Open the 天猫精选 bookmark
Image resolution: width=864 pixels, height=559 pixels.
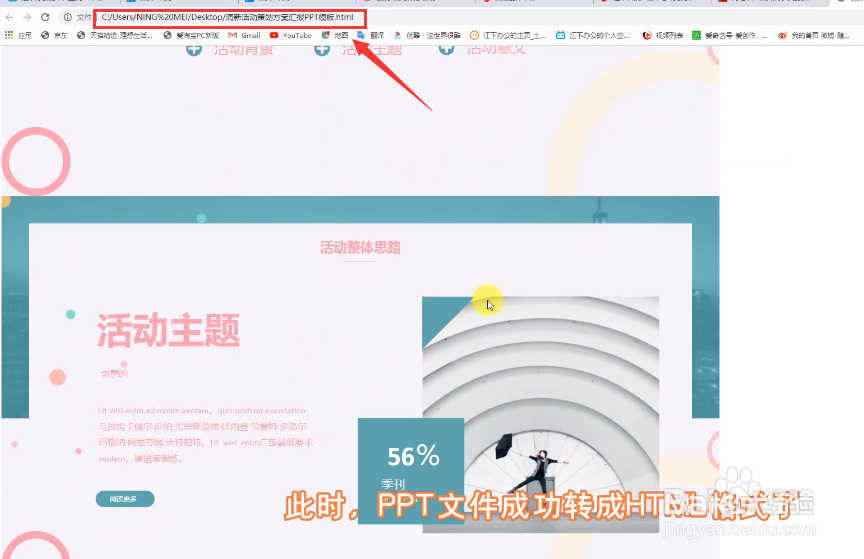(x=115, y=35)
